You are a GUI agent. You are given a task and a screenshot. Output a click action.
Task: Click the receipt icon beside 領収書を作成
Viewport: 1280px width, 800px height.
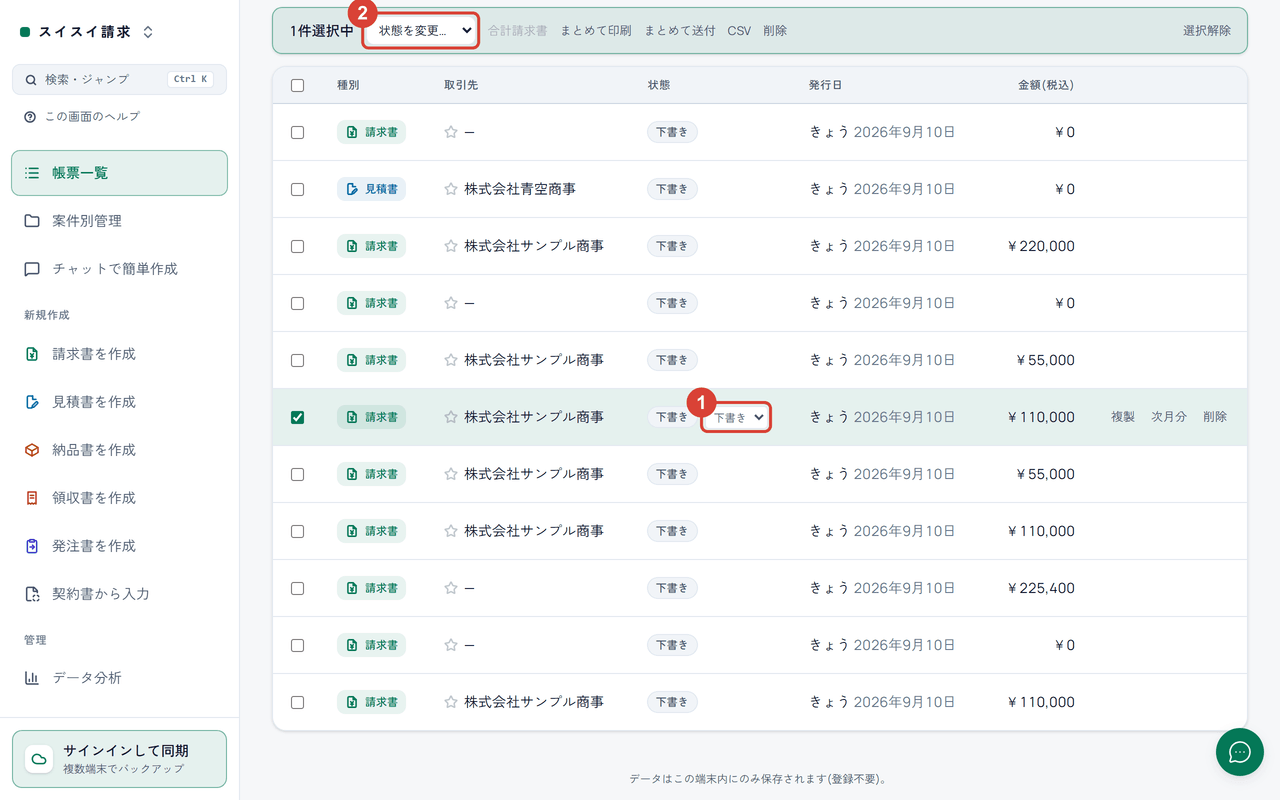32,498
